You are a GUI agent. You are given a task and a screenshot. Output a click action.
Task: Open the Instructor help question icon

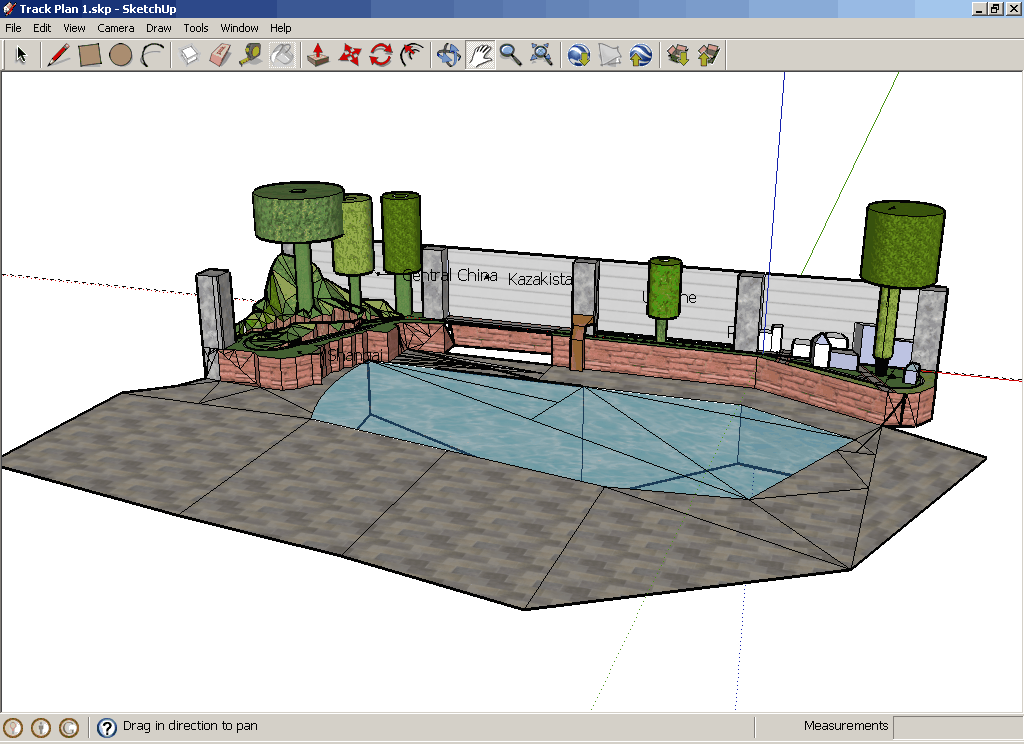click(x=106, y=727)
